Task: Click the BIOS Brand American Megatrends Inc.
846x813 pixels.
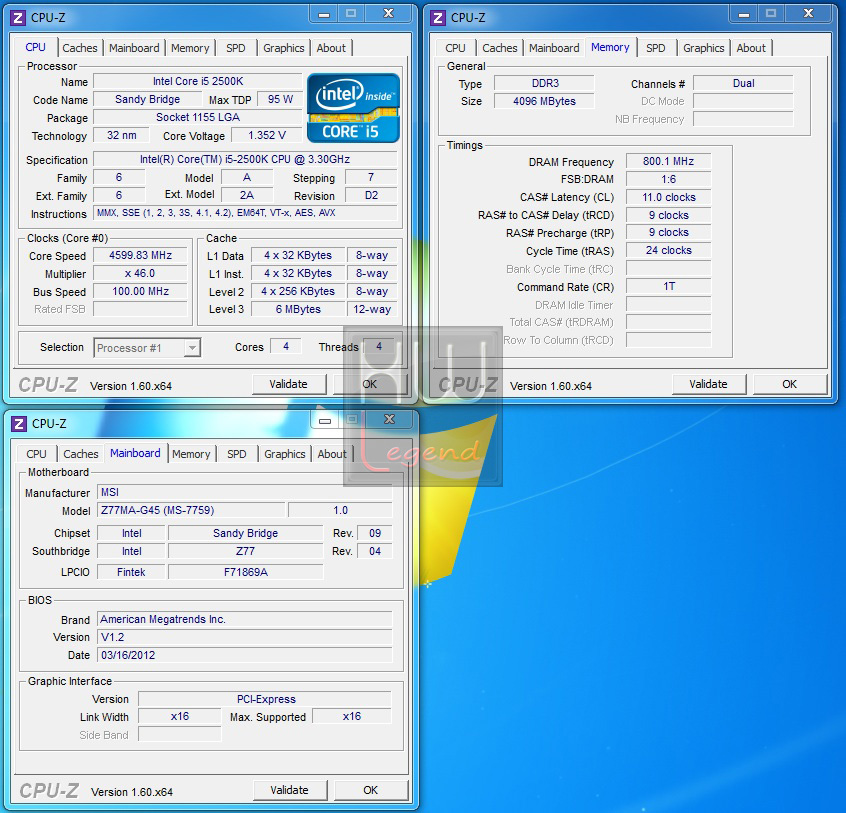Action: point(245,619)
